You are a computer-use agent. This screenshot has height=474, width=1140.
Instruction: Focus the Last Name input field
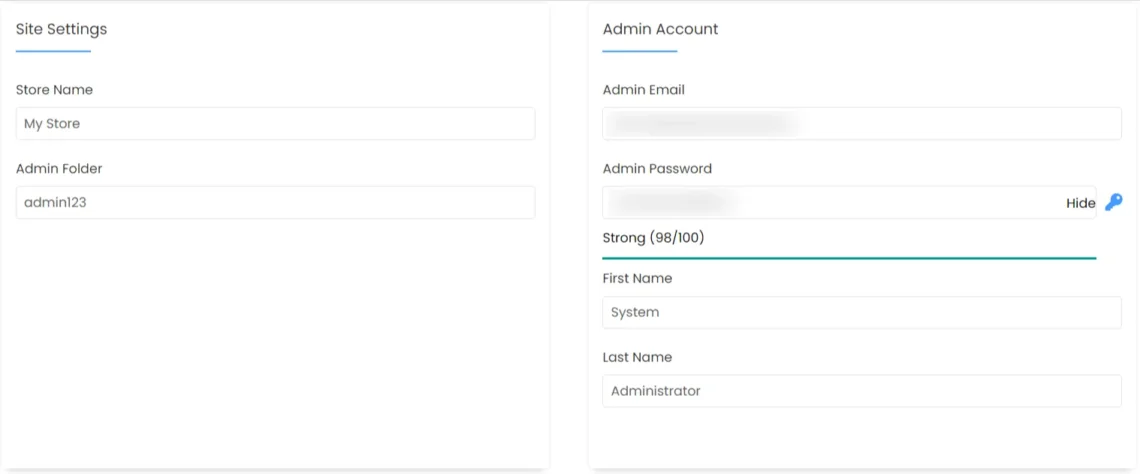(861, 391)
